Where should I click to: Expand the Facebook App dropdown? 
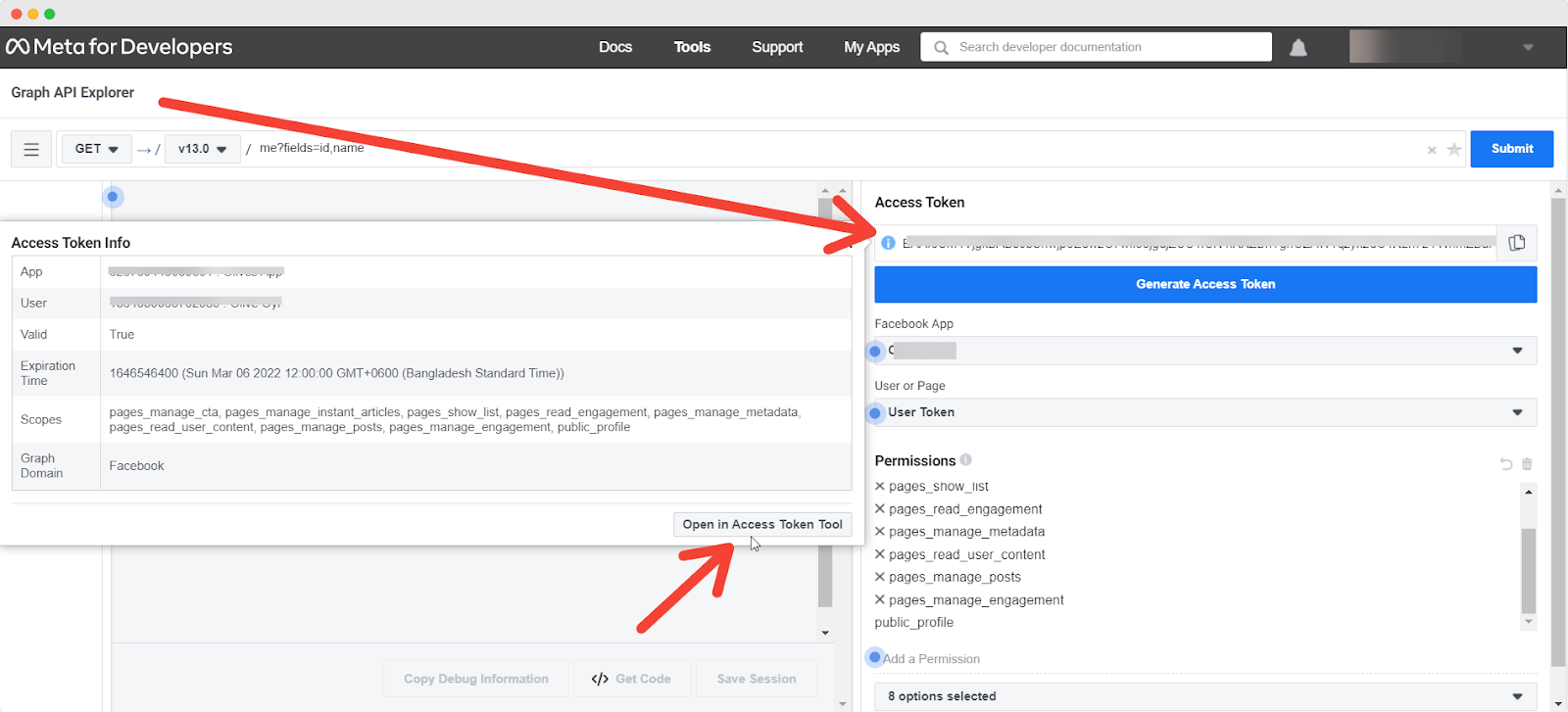(1517, 351)
